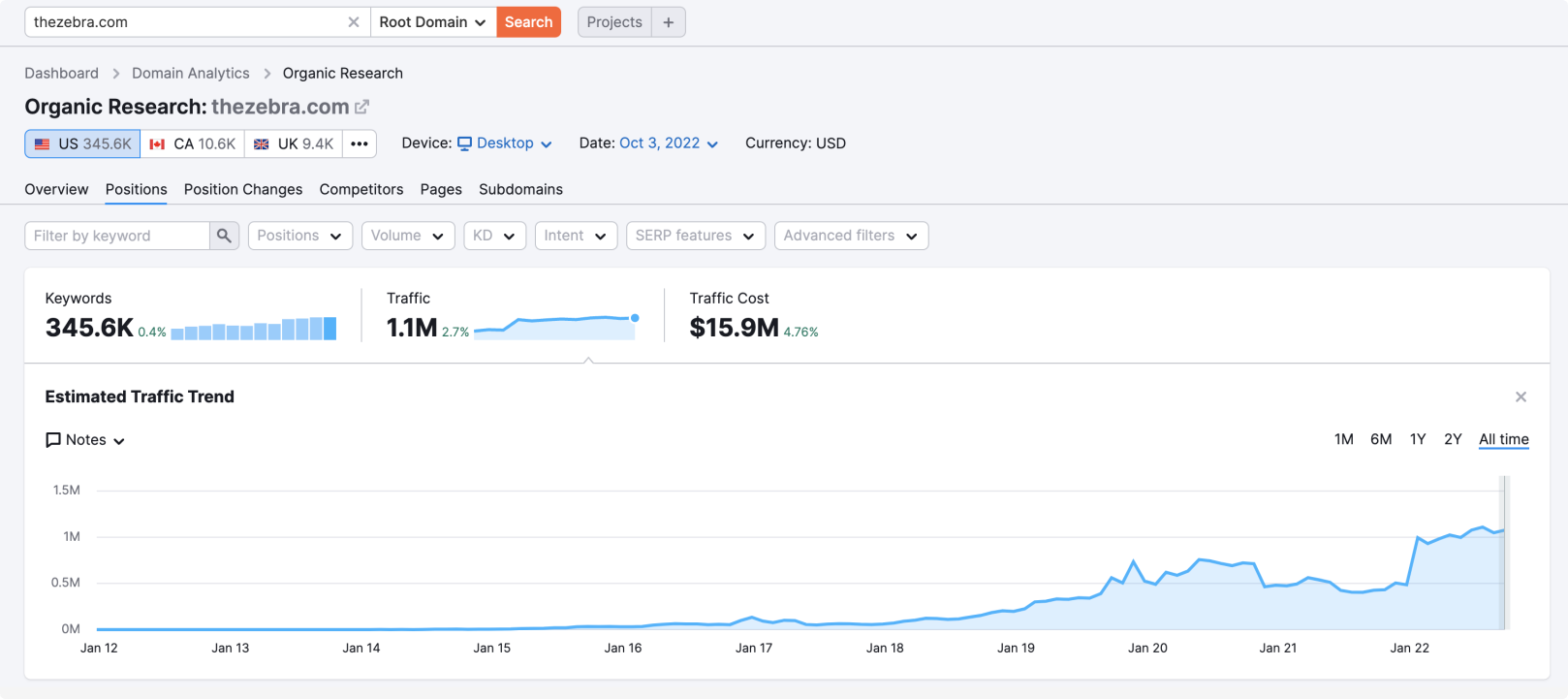1568x699 pixels.
Task: Click the Notes speech bubble icon
Action: tap(53, 440)
